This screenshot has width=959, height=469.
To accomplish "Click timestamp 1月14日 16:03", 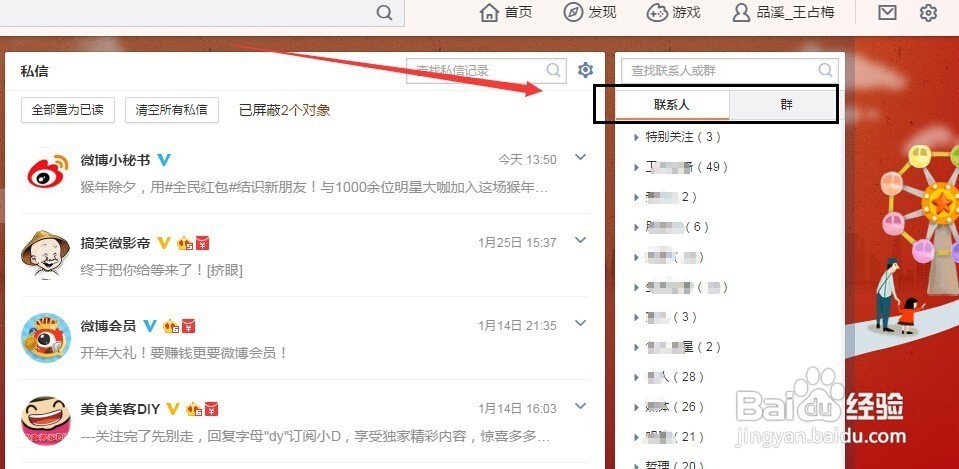I will tap(517, 409).
